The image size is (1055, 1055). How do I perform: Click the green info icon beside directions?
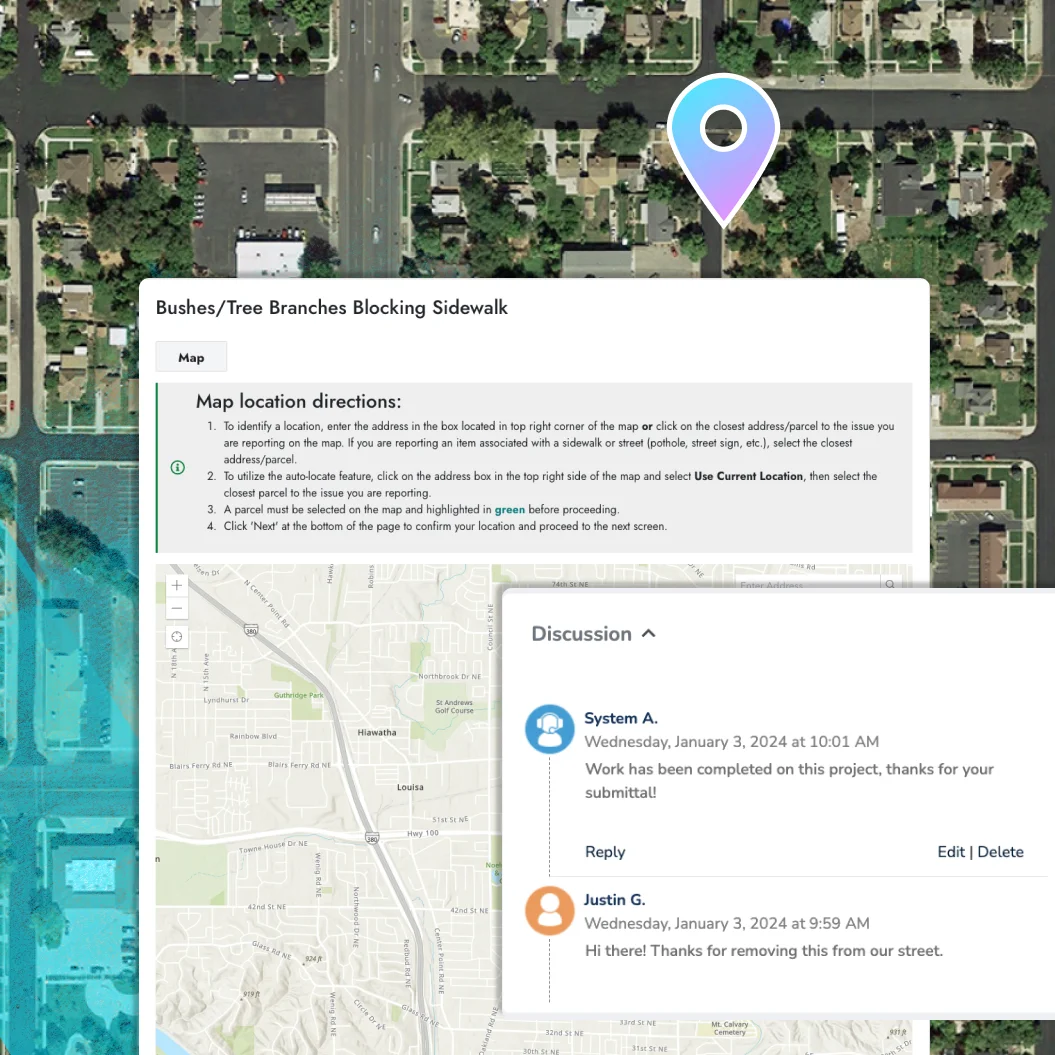[178, 467]
